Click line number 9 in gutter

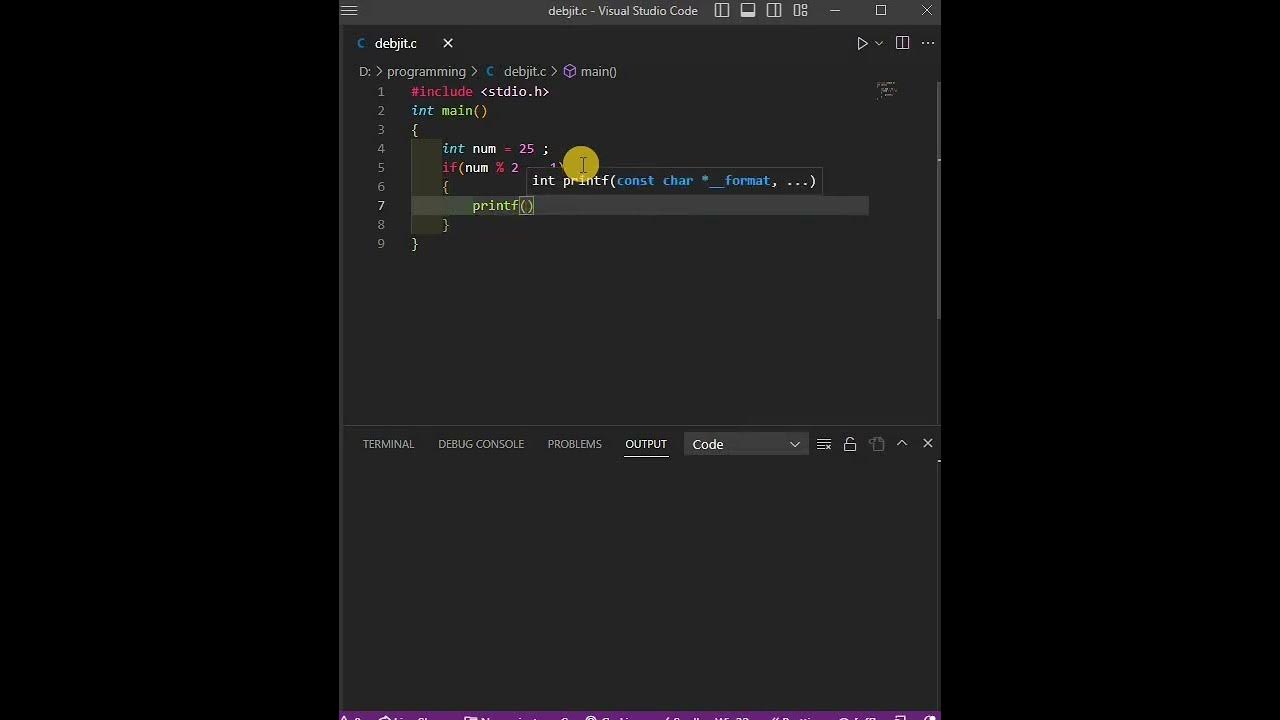[381, 244]
